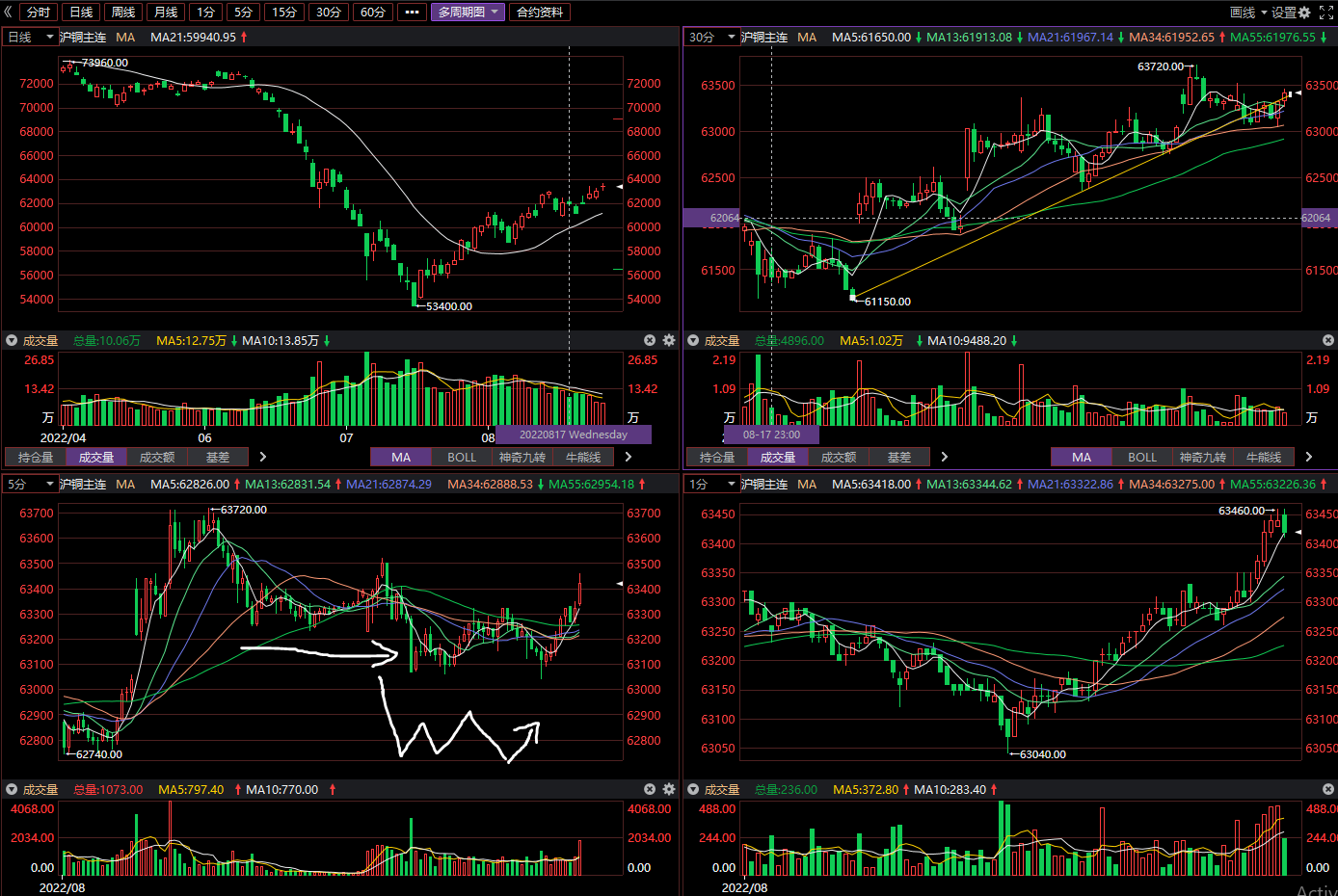
Task: Select the 周线 weekly period
Action: click(123, 13)
